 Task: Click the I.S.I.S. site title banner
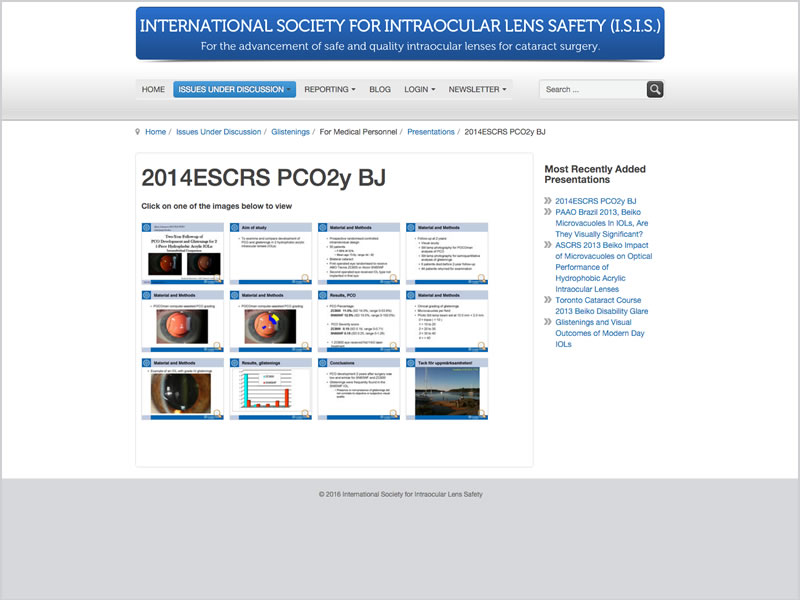[400, 34]
